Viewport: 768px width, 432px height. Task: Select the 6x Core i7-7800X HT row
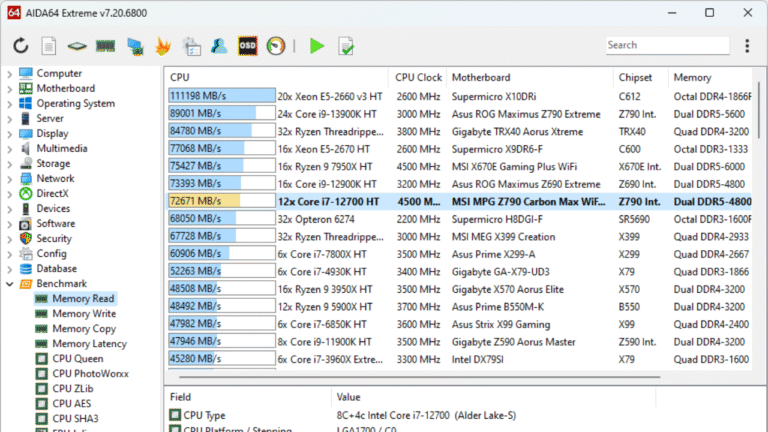pos(459,254)
